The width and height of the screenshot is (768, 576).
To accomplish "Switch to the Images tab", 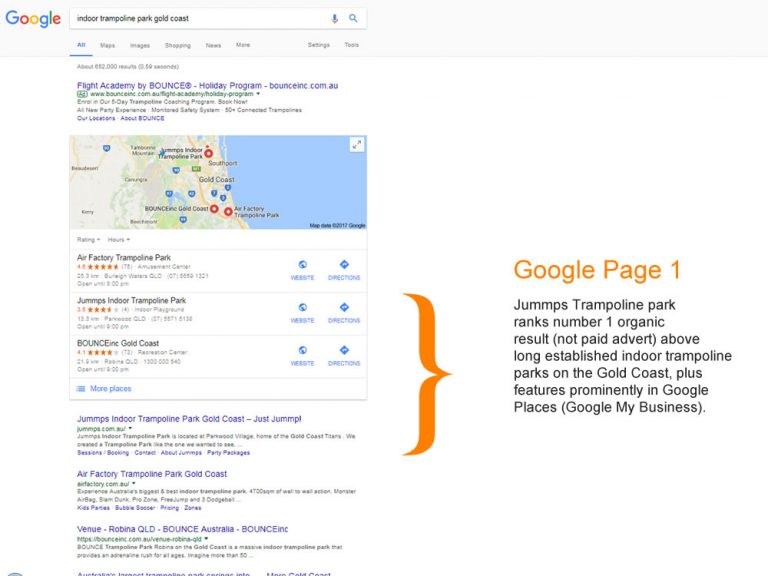I will click(140, 45).
